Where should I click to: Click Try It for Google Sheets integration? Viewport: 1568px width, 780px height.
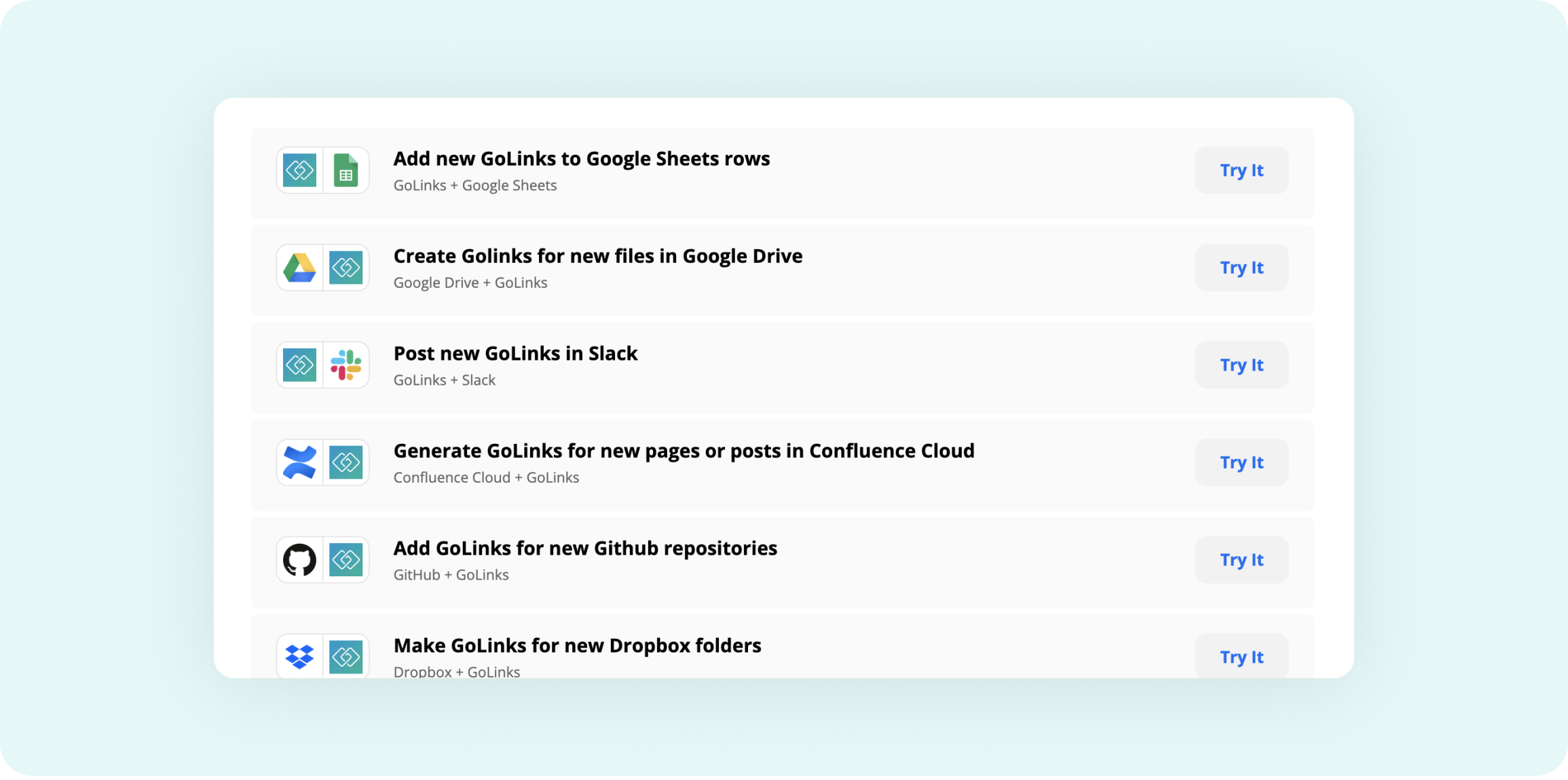coord(1241,170)
